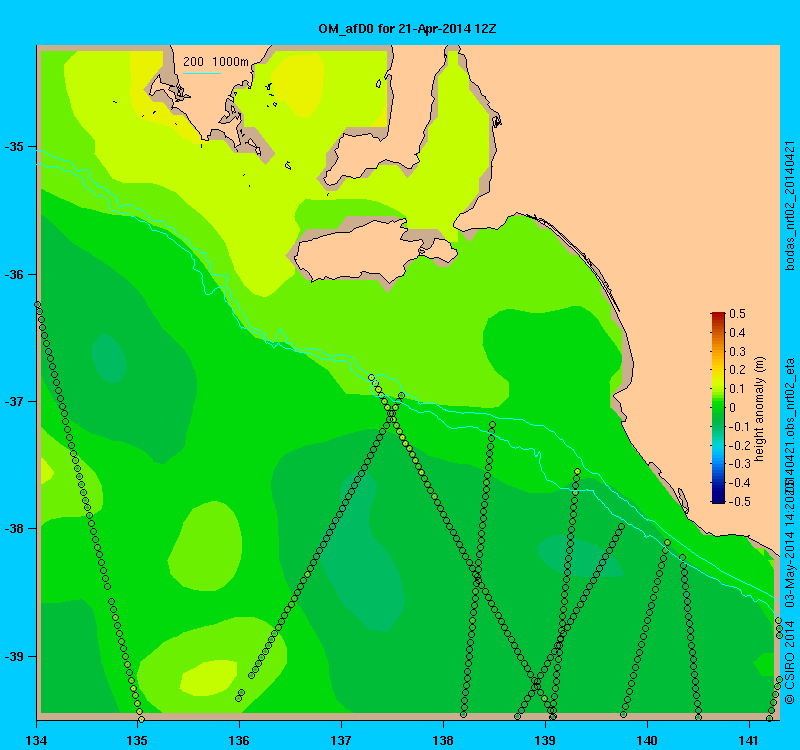Click the latitude axis label '-37'
The width and height of the screenshot is (800, 750).
(x=14, y=402)
